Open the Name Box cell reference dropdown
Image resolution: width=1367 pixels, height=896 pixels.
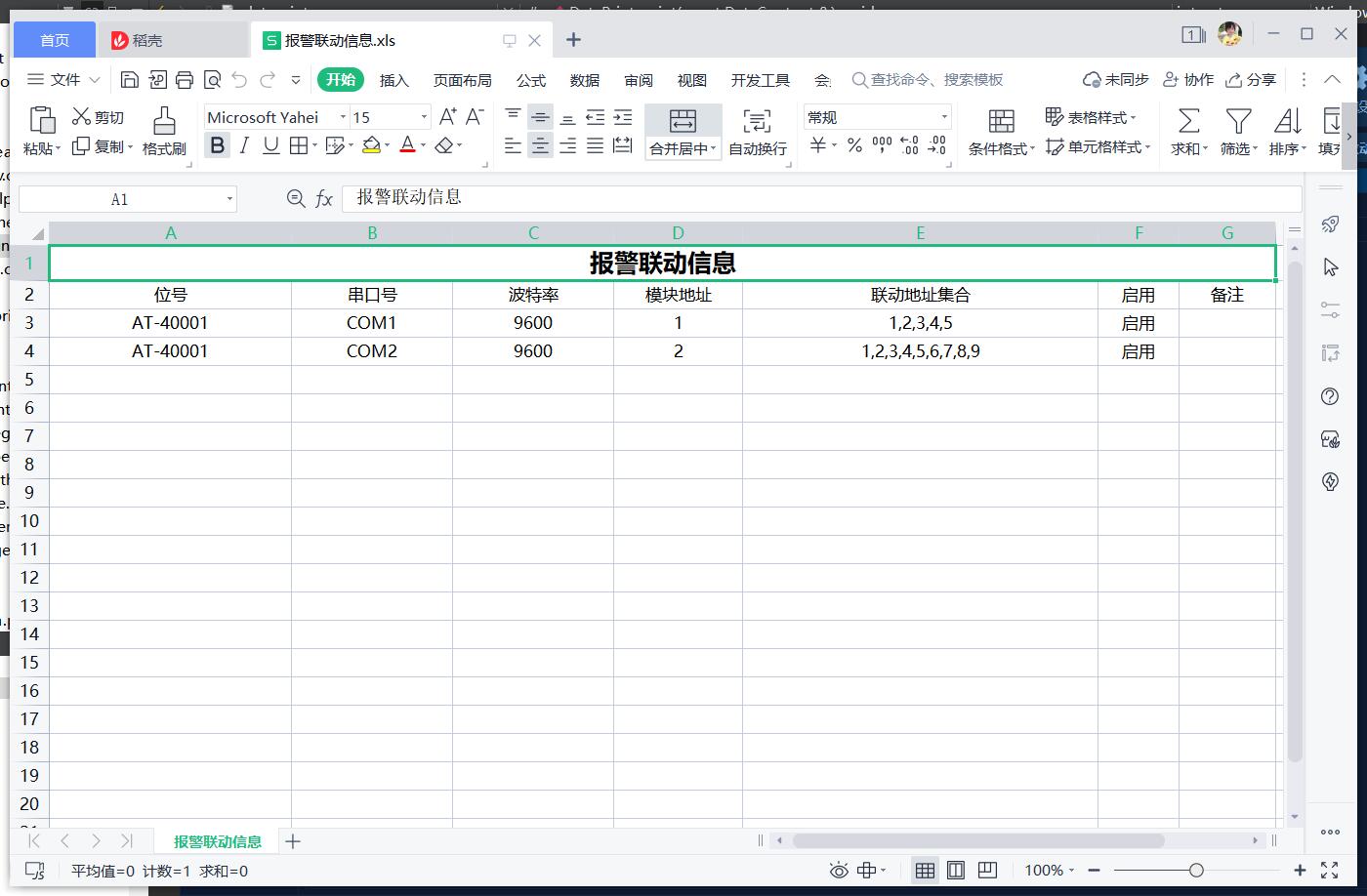(229, 199)
